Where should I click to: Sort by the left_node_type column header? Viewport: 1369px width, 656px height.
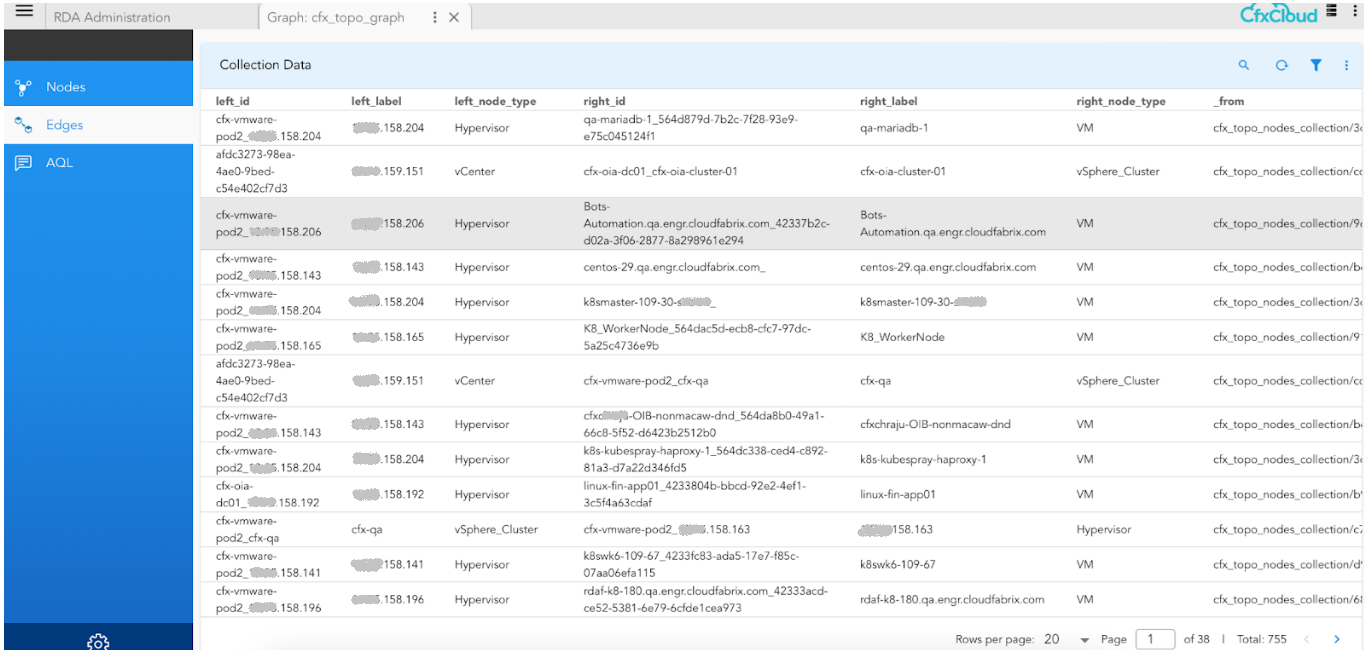tap(495, 101)
